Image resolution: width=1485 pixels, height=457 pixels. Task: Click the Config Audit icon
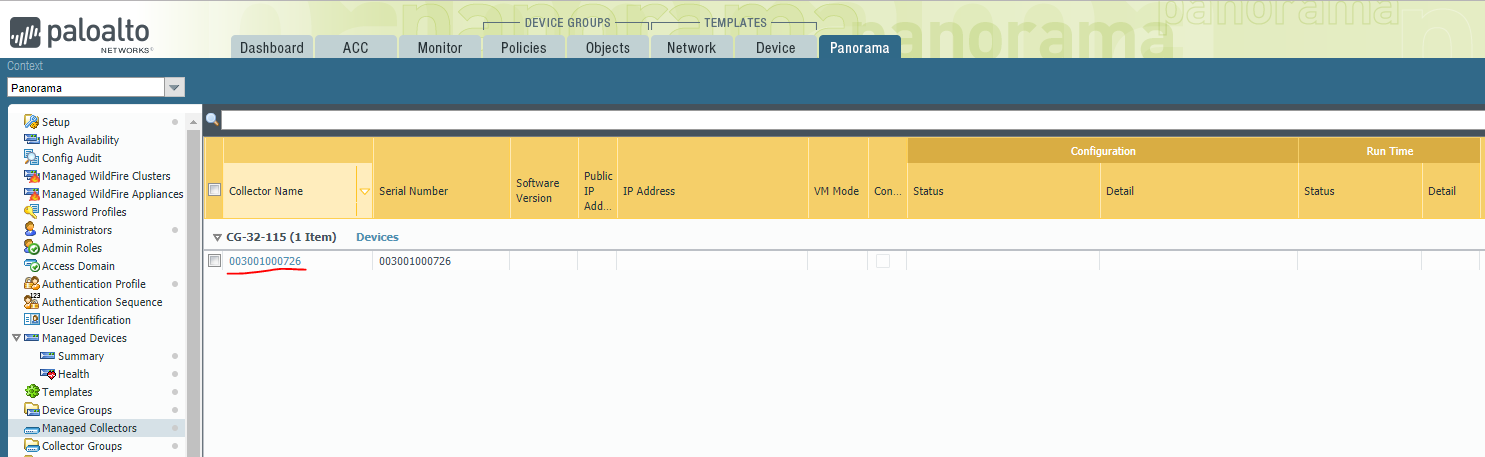tap(32, 158)
